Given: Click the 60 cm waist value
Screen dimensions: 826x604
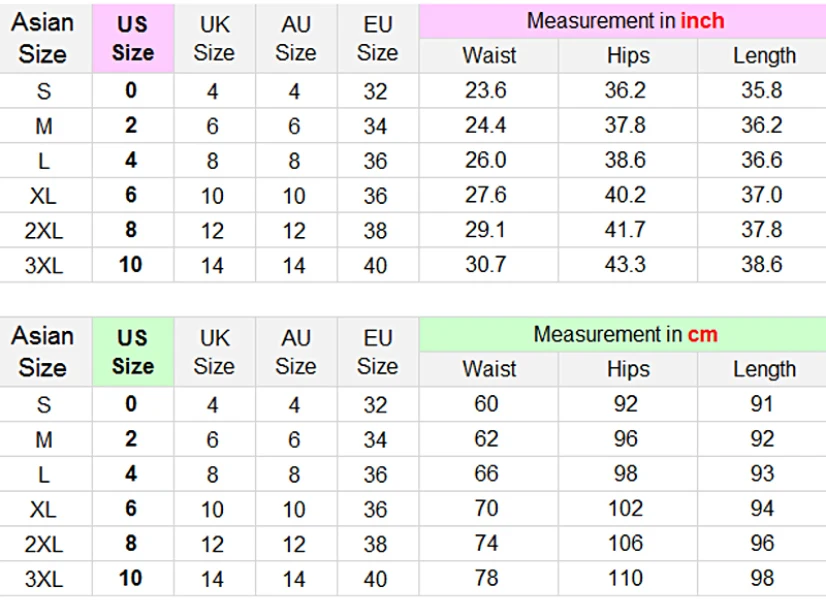Looking at the screenshot, I should [486, 404].
